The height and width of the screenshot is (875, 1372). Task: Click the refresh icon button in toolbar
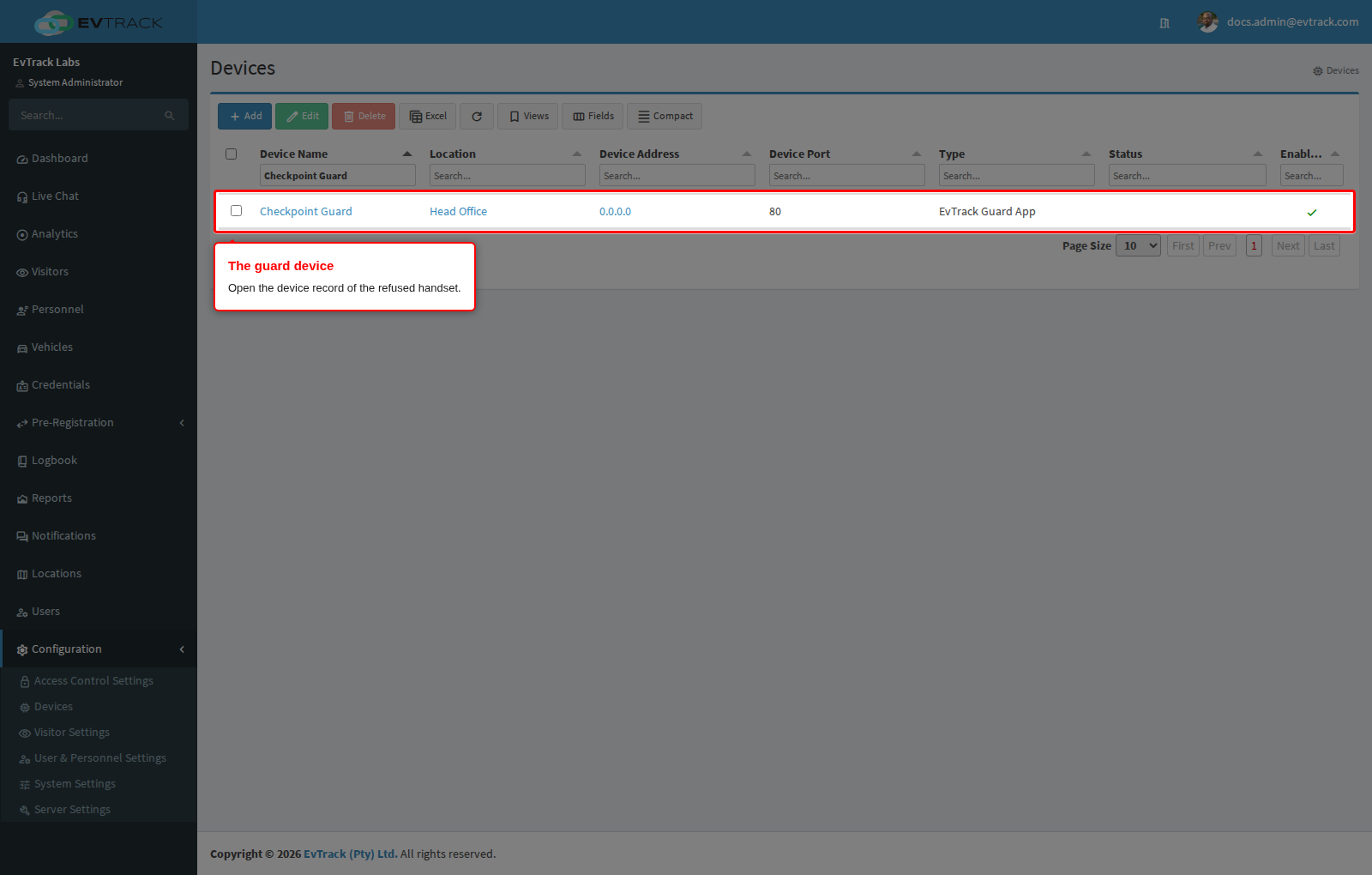coord(477,117)
